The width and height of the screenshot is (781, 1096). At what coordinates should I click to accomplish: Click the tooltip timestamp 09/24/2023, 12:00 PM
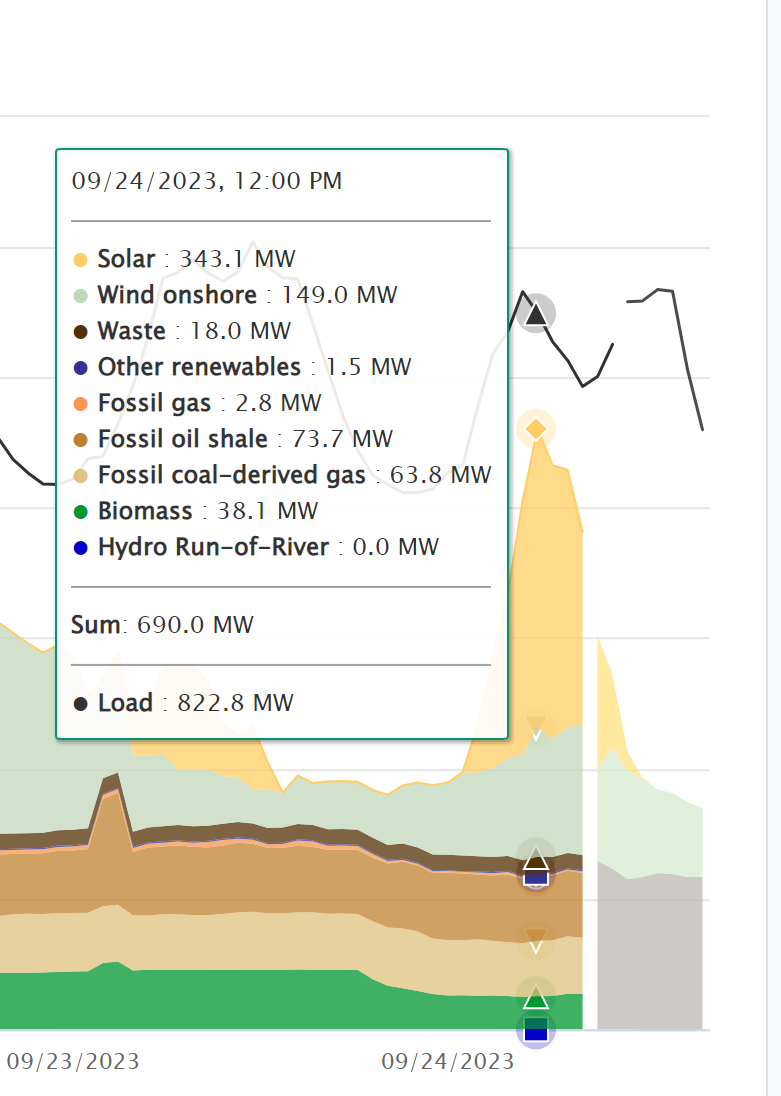pos(206,181)
